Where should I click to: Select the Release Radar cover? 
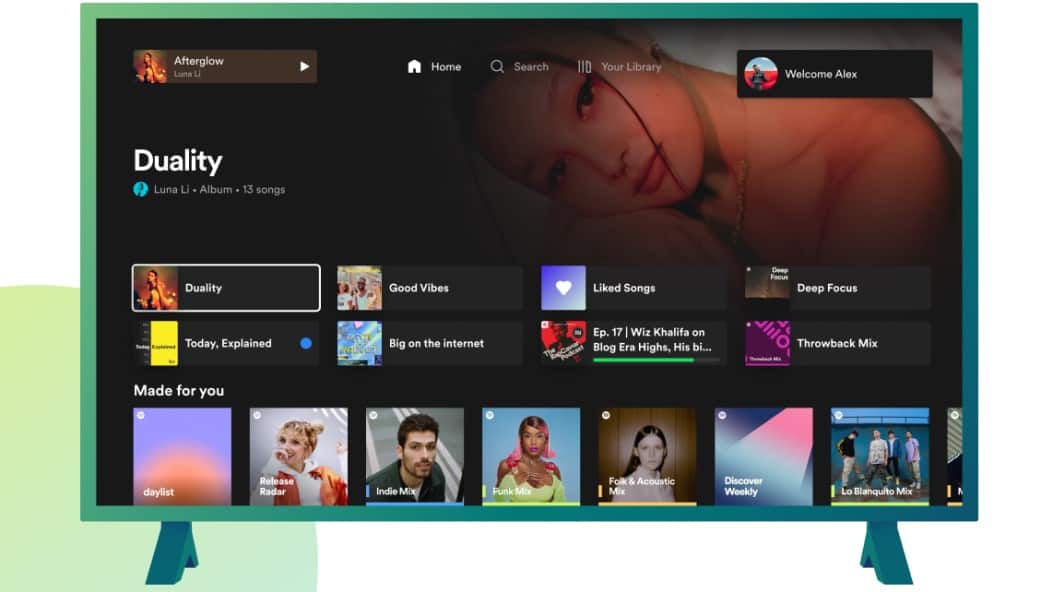click(298, 455)
